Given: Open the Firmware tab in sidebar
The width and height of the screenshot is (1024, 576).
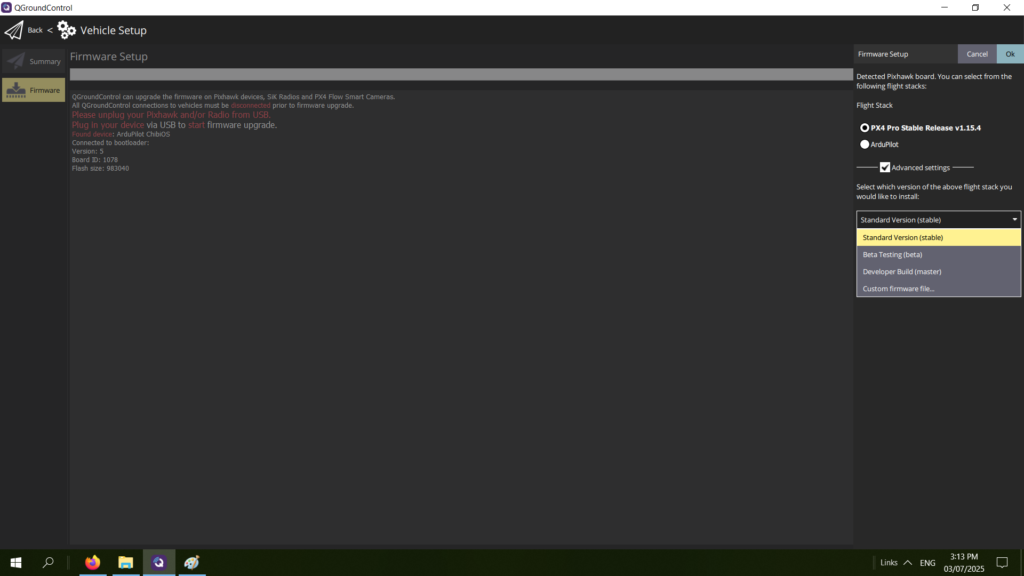Looking at the screenshot, I should point(33,90).
